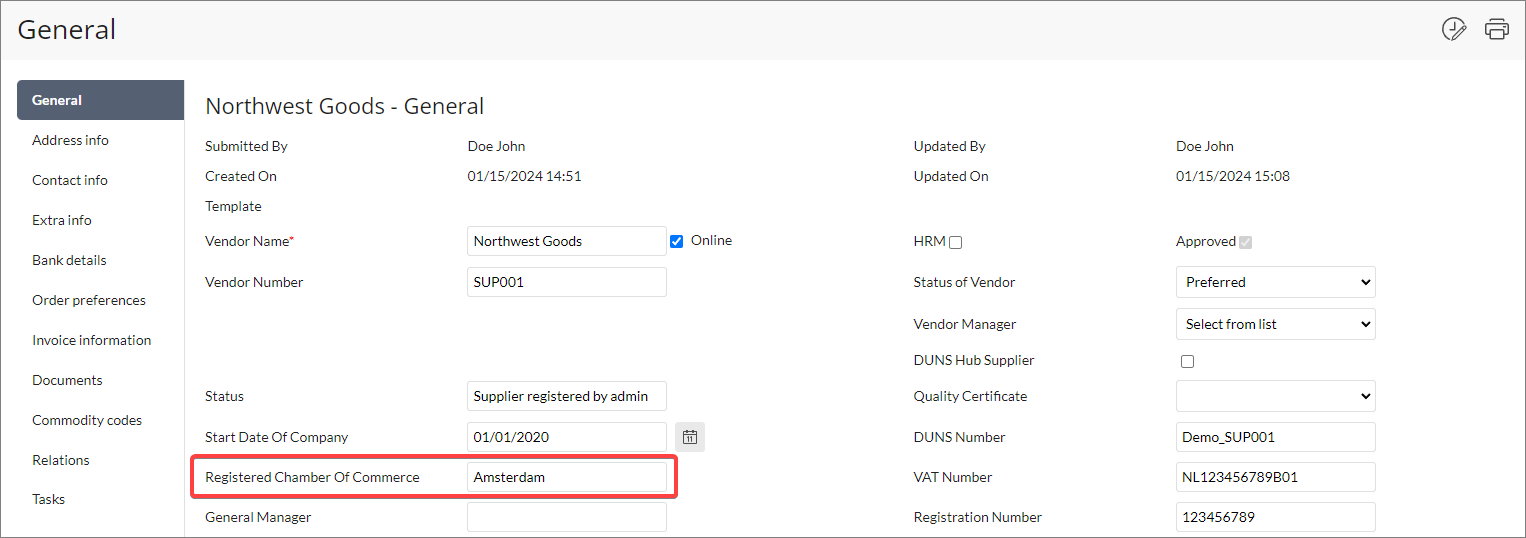Open Bank details section
The image size is (1526, 538).
point(69,260)
